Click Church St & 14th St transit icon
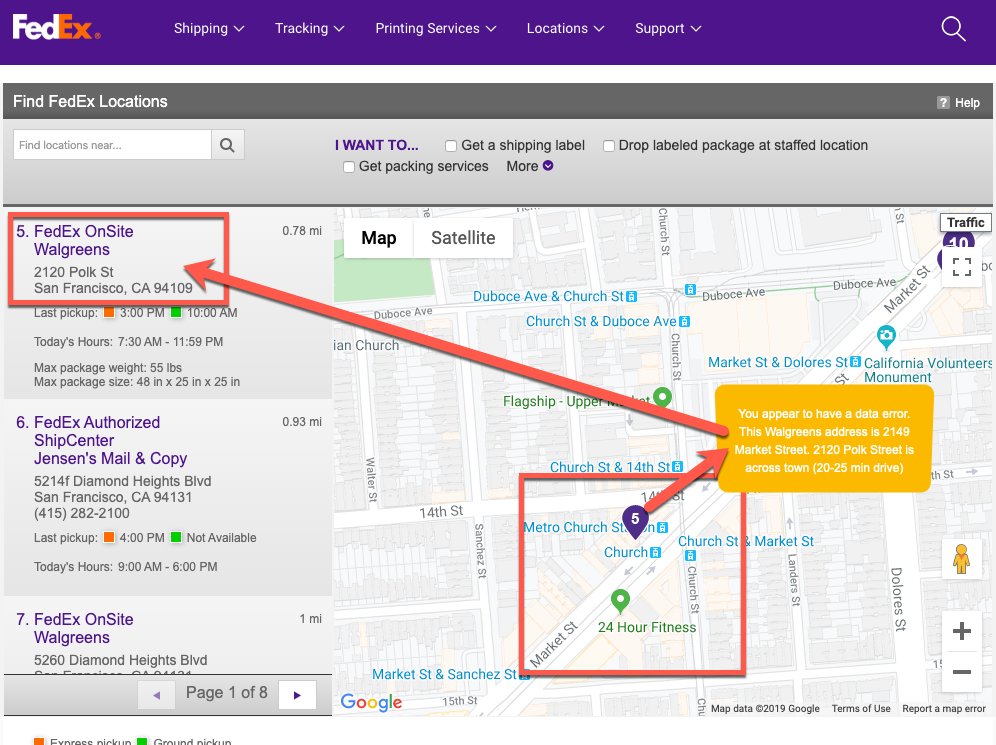This screenshot has width=996, height=745. (x=677, y=467)
